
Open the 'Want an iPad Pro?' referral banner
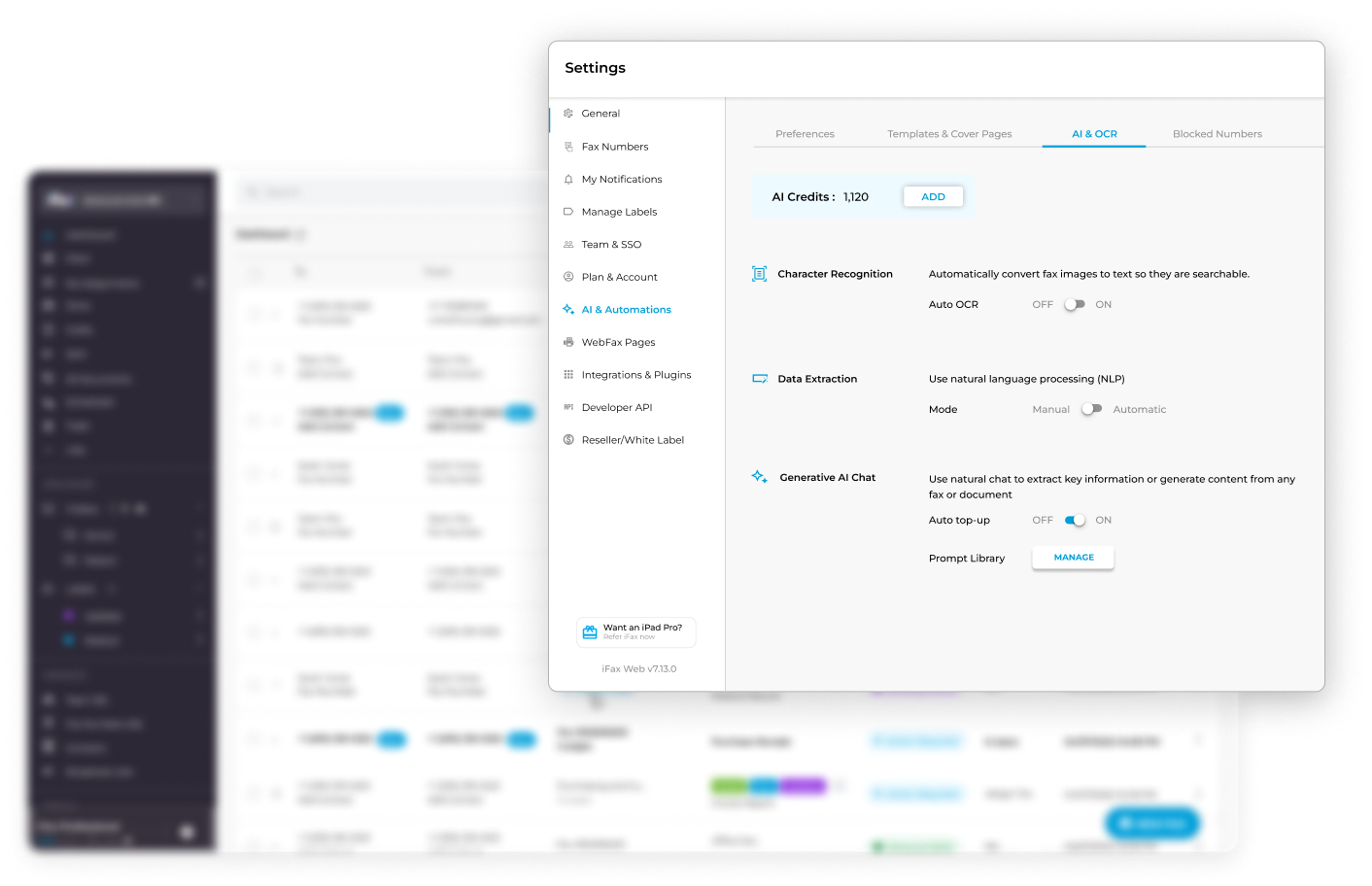[x=636, y=632]
